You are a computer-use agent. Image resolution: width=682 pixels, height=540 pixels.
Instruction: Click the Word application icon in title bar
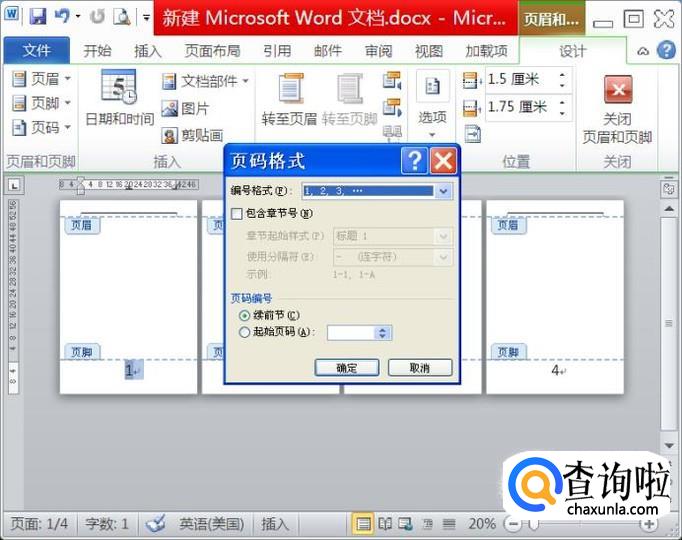pos(11,14)
